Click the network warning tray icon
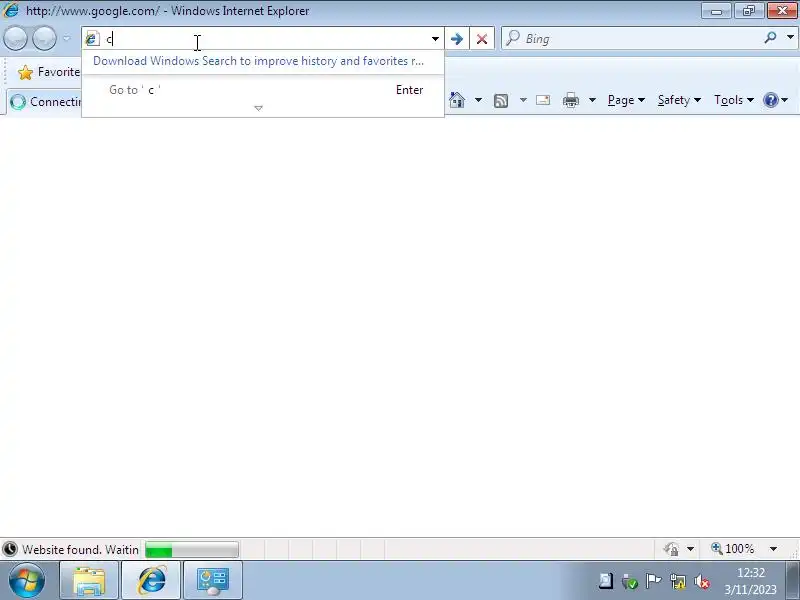Image resolution: width=800 pixels, height=600 pixels. [678, 581]
